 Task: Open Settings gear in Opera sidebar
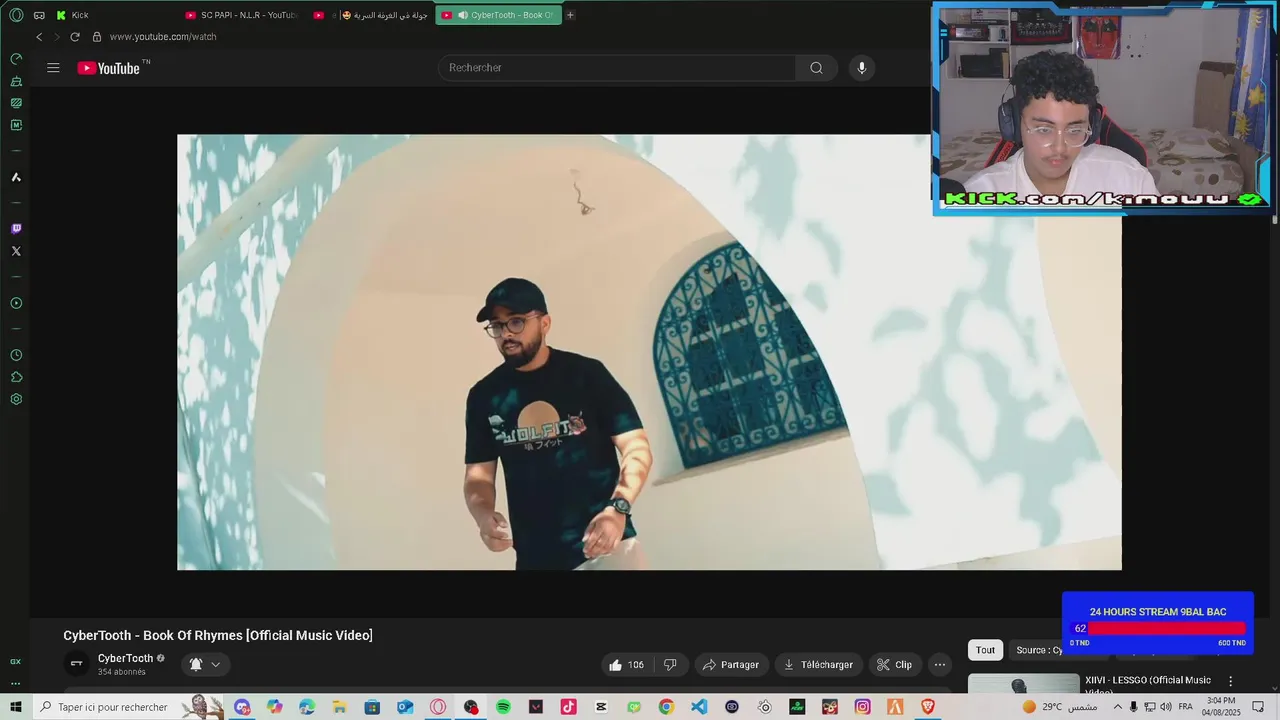pos(16,399)
